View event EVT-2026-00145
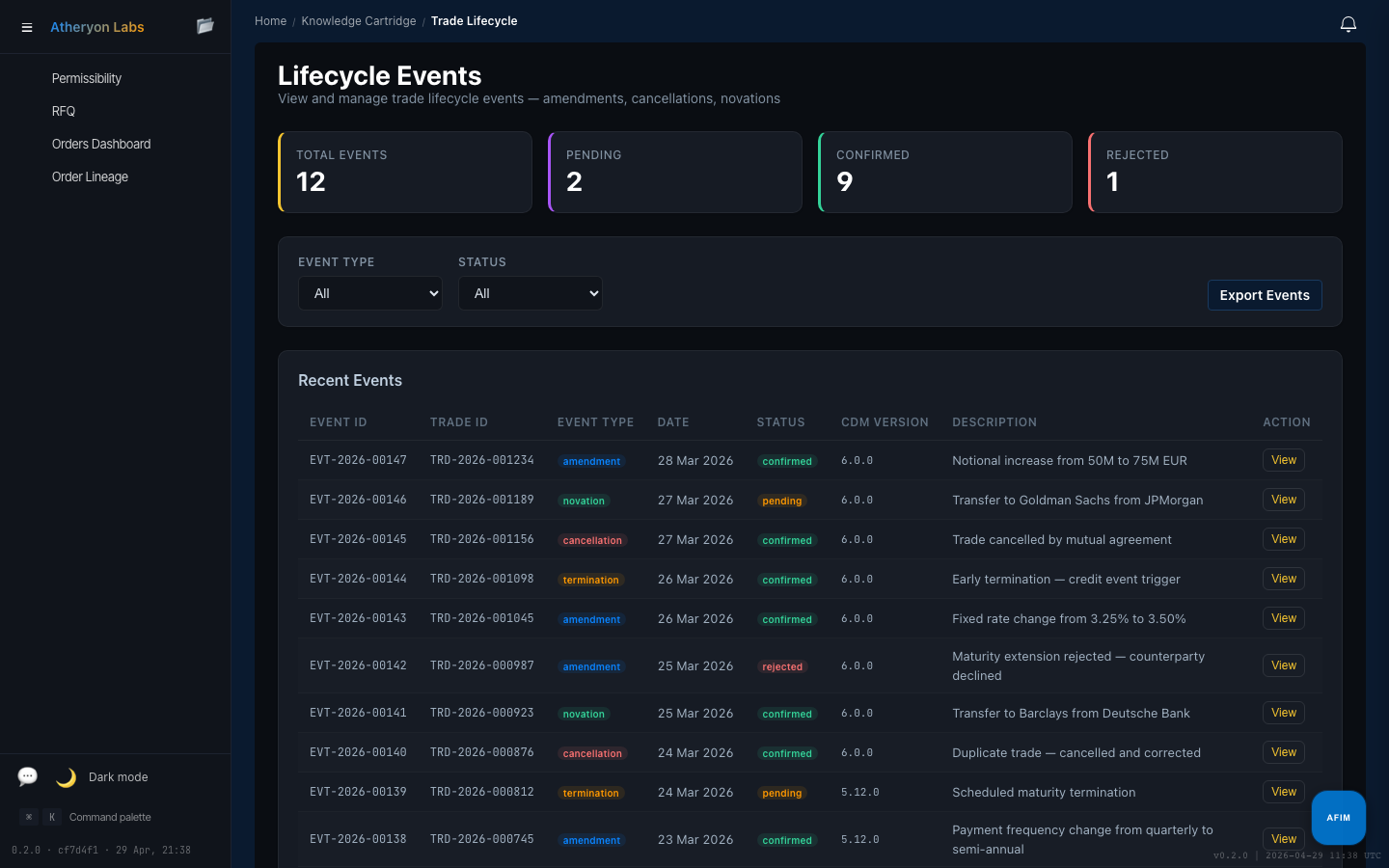 (x=1284, y=539)
